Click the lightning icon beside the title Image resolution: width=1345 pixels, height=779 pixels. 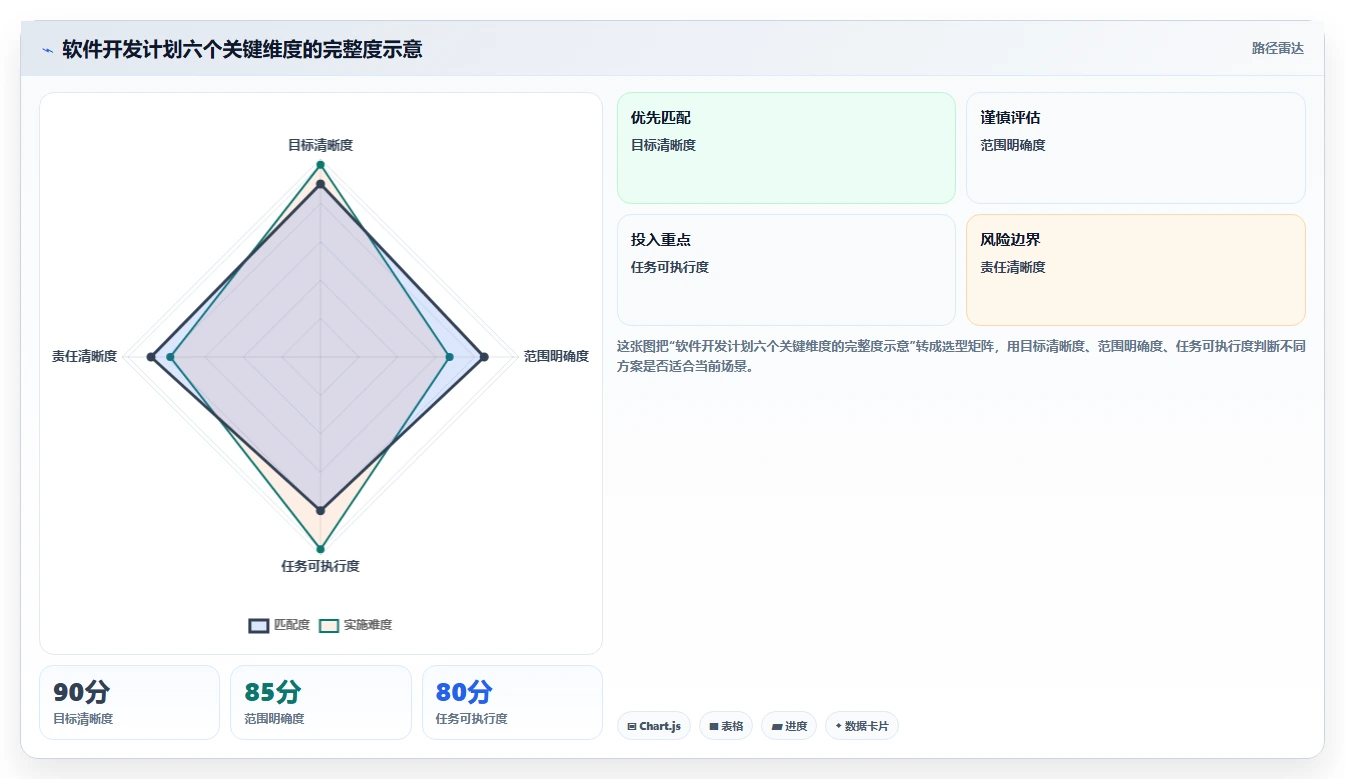click(48, 50)
